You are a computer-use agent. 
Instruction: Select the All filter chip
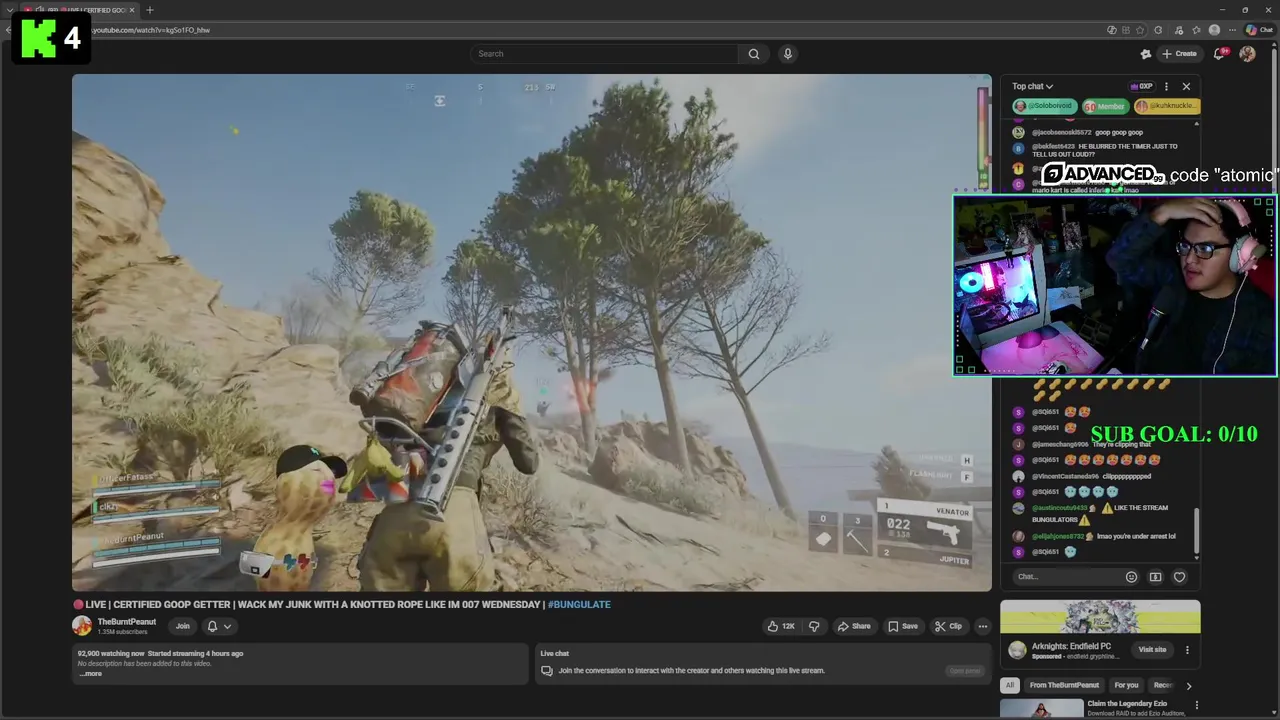[1010, 685]
